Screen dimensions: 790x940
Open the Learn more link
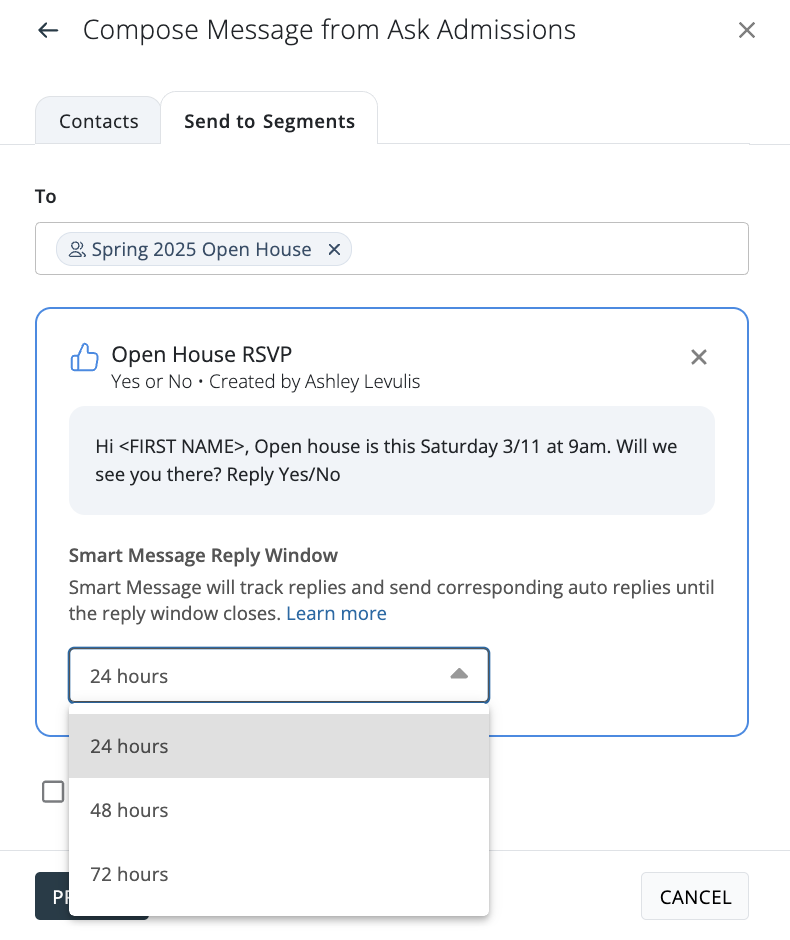point(336,613)
